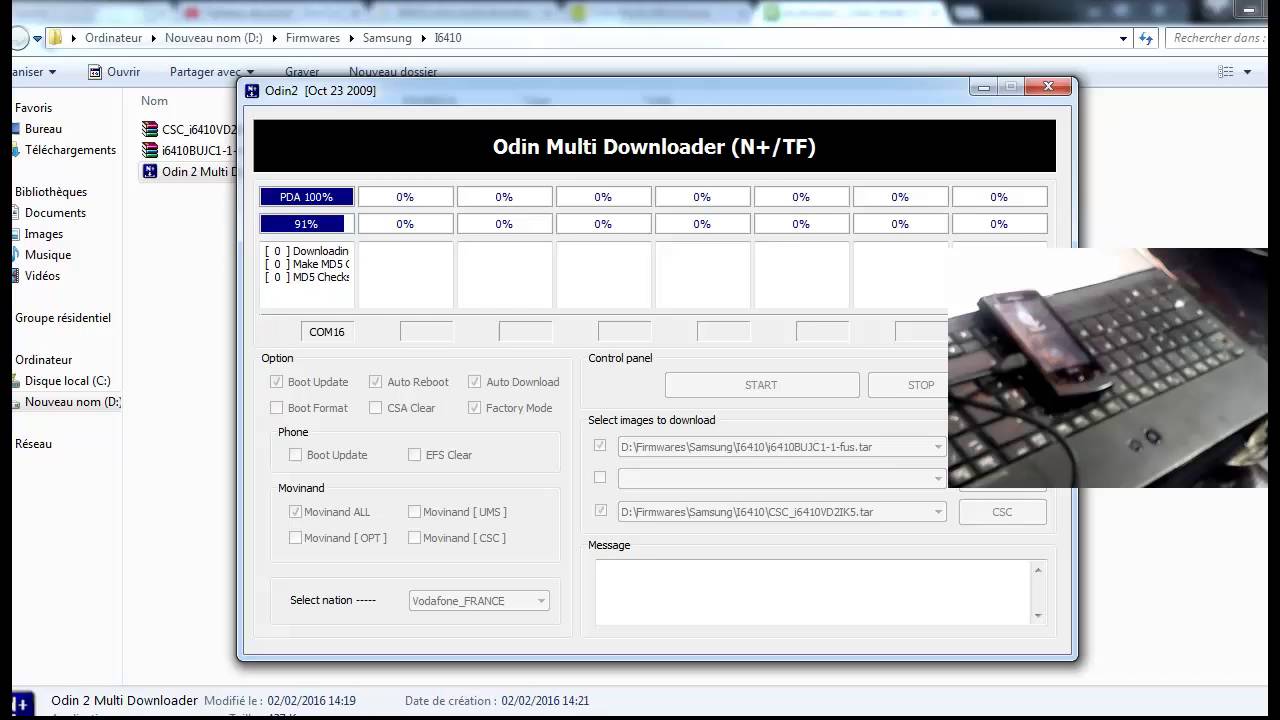Click Nouveau nom (D:) breadcrumb segment
1280x720 pixels.
(214, 38)
